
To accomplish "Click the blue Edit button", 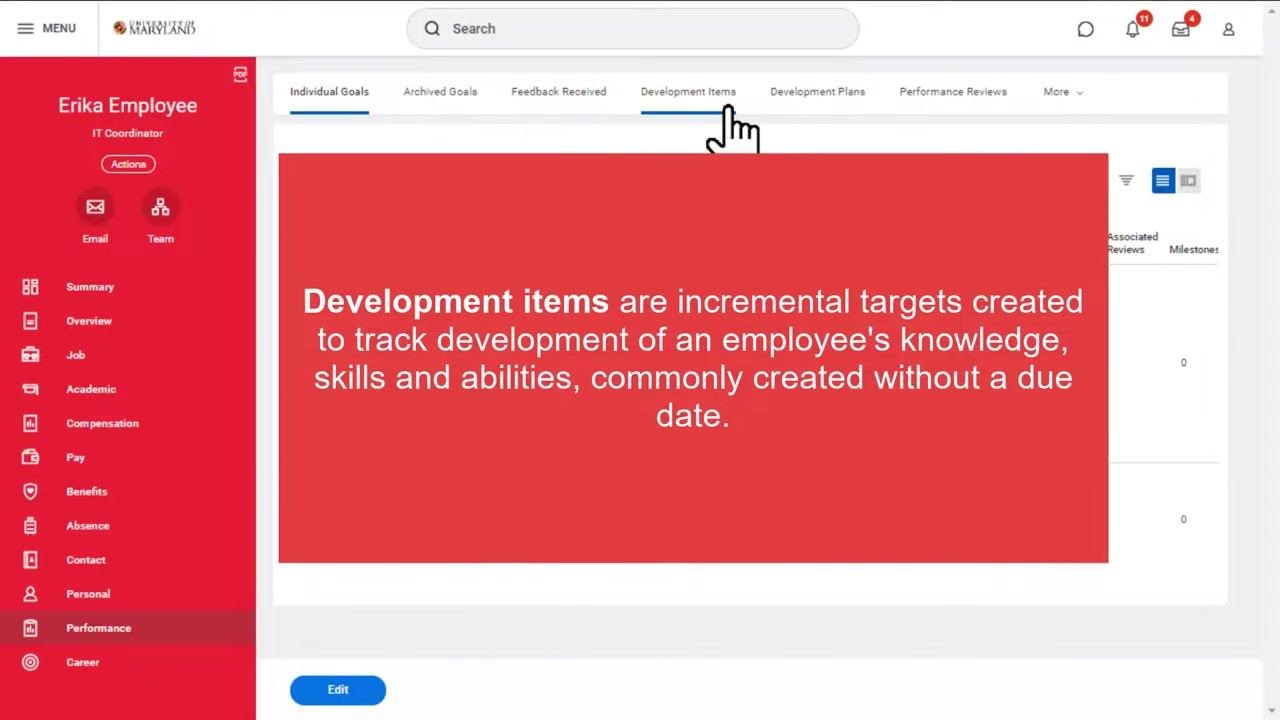I will [x=338, y=690].
